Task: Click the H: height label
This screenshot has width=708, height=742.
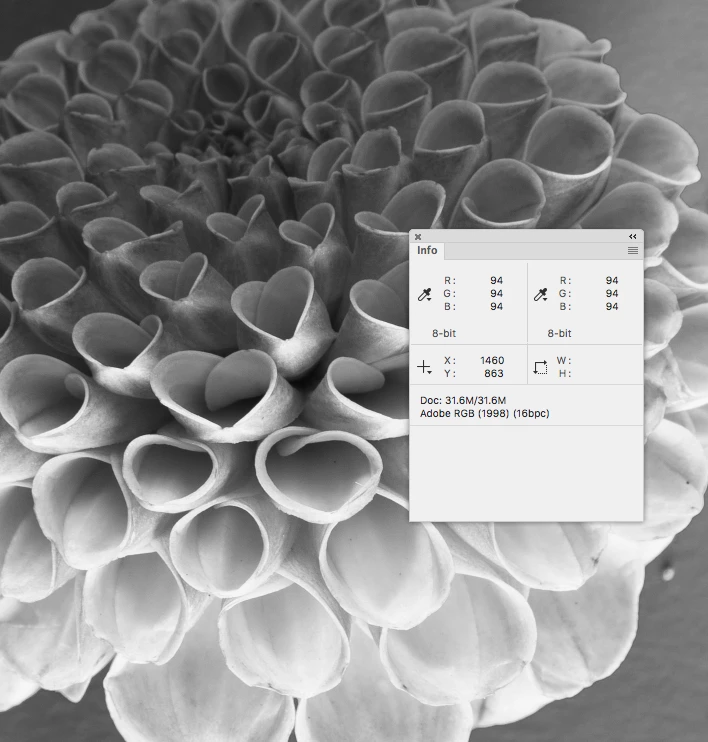Action: [x=565, y=373]
